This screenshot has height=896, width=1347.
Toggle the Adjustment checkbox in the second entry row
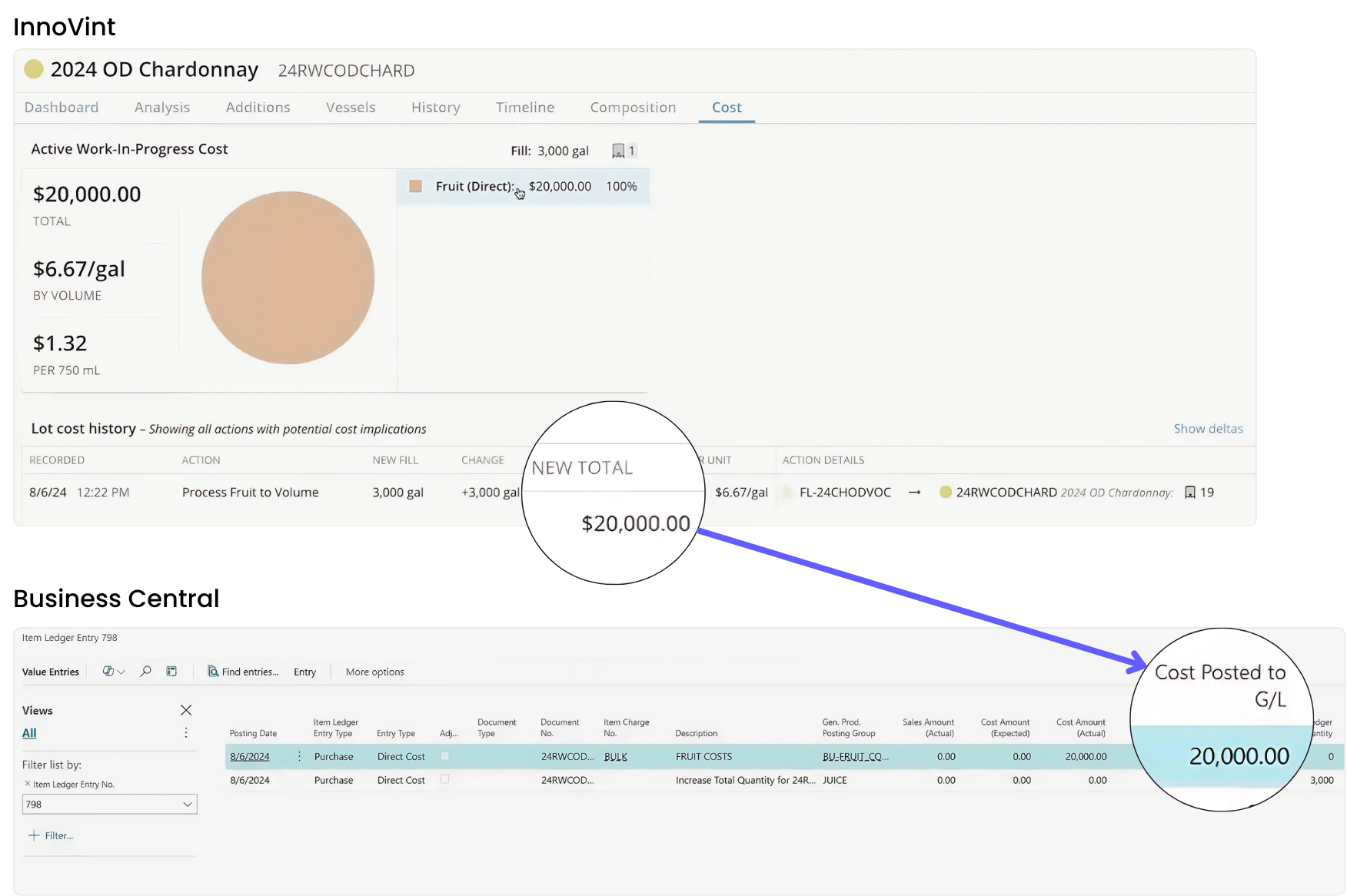pyautogui.click(x=444, y=779)
